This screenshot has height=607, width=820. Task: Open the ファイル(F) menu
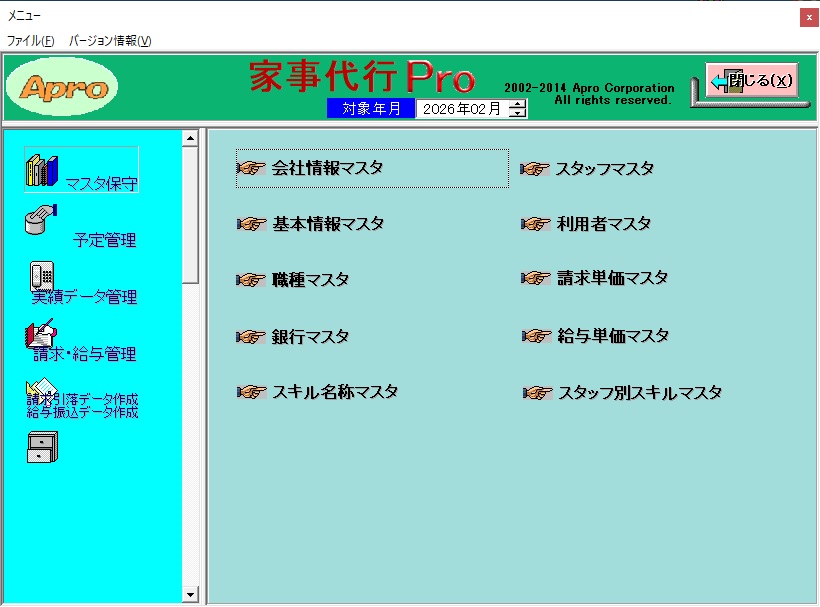(x=30, y=41)
